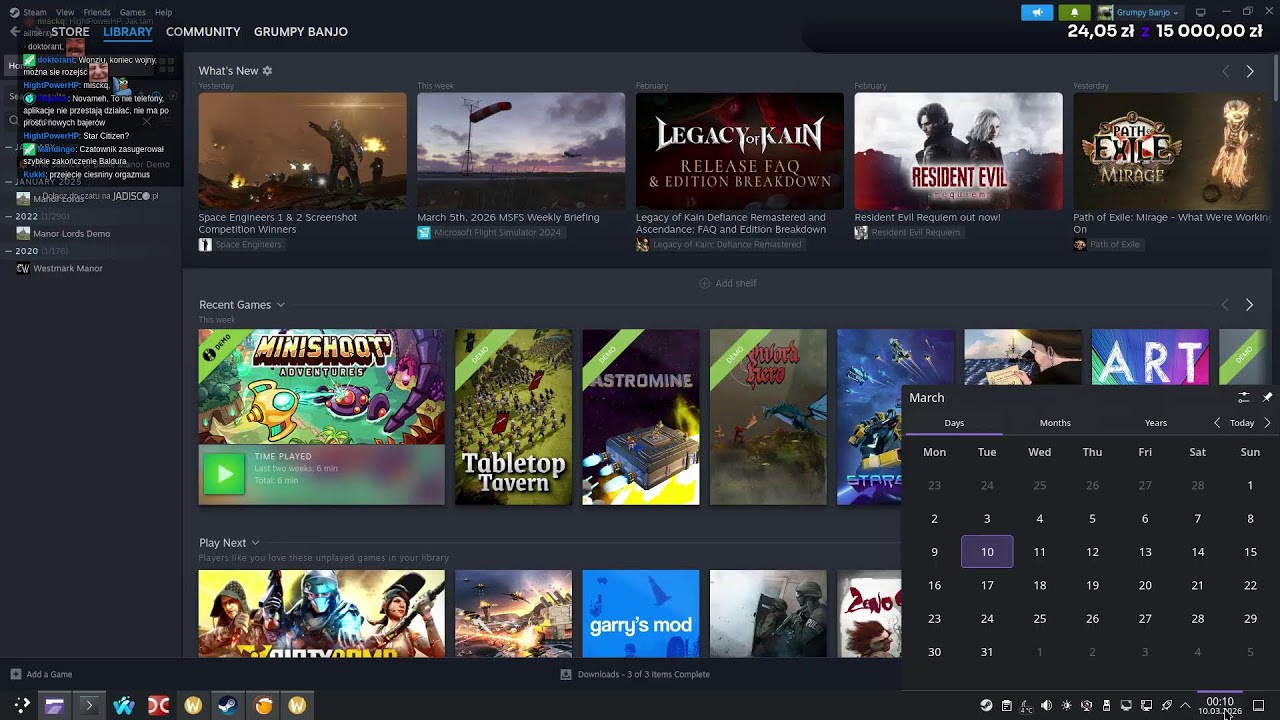This screenshot has width=1280, height=720.
Task: Open the KDE application launcher
Action: pos(22,705)
